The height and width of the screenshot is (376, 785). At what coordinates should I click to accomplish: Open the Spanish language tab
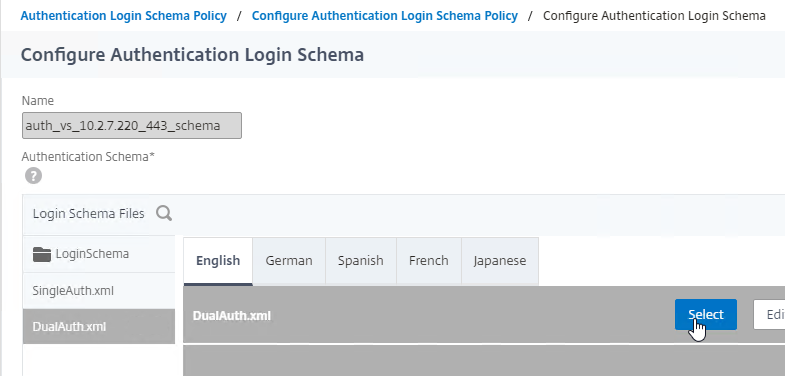[x=360, y=261]
